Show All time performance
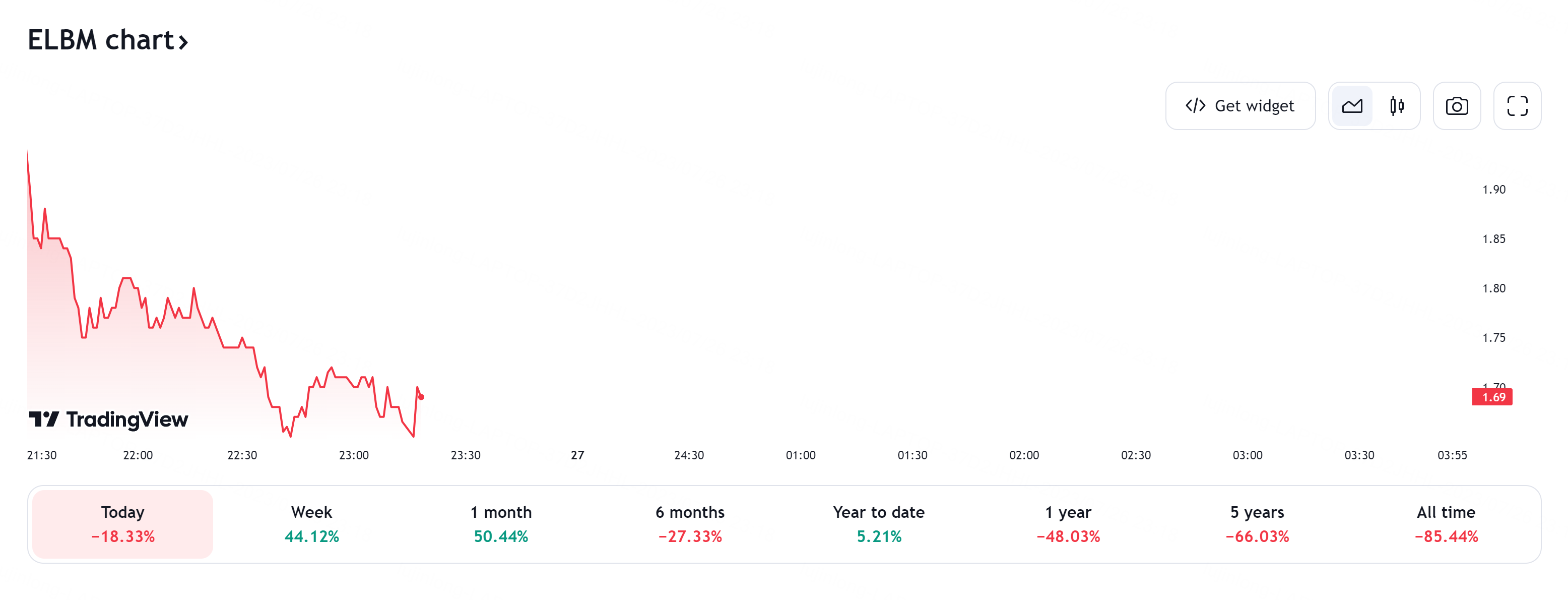This screenshot has width=1568, height=600. pos(1446,524)
